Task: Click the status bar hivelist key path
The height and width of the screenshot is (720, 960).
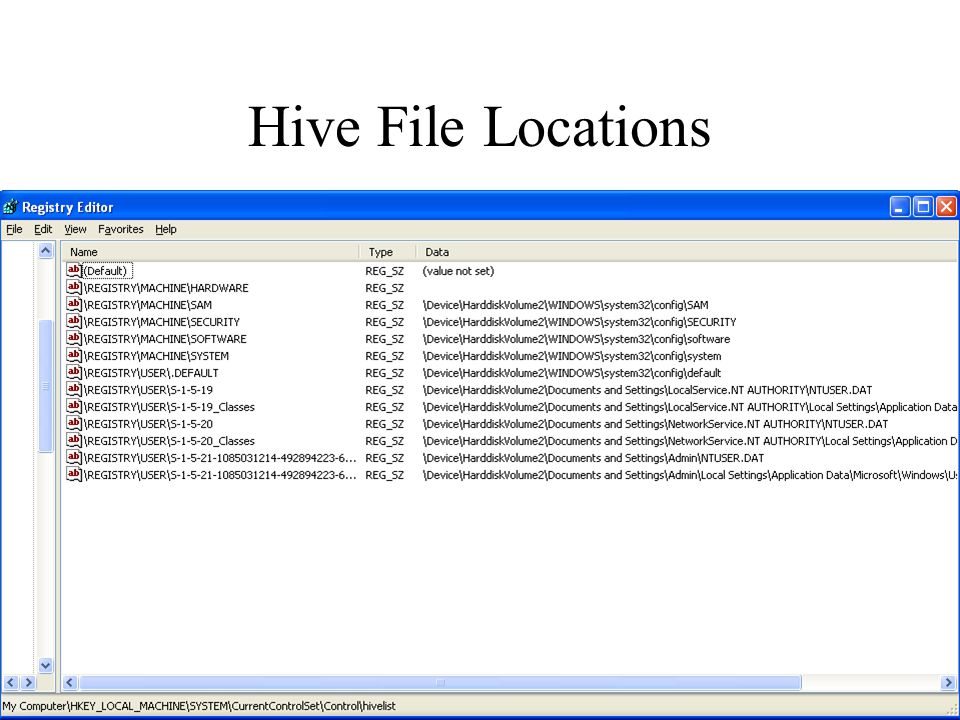Action: click(x=199, y=706)
